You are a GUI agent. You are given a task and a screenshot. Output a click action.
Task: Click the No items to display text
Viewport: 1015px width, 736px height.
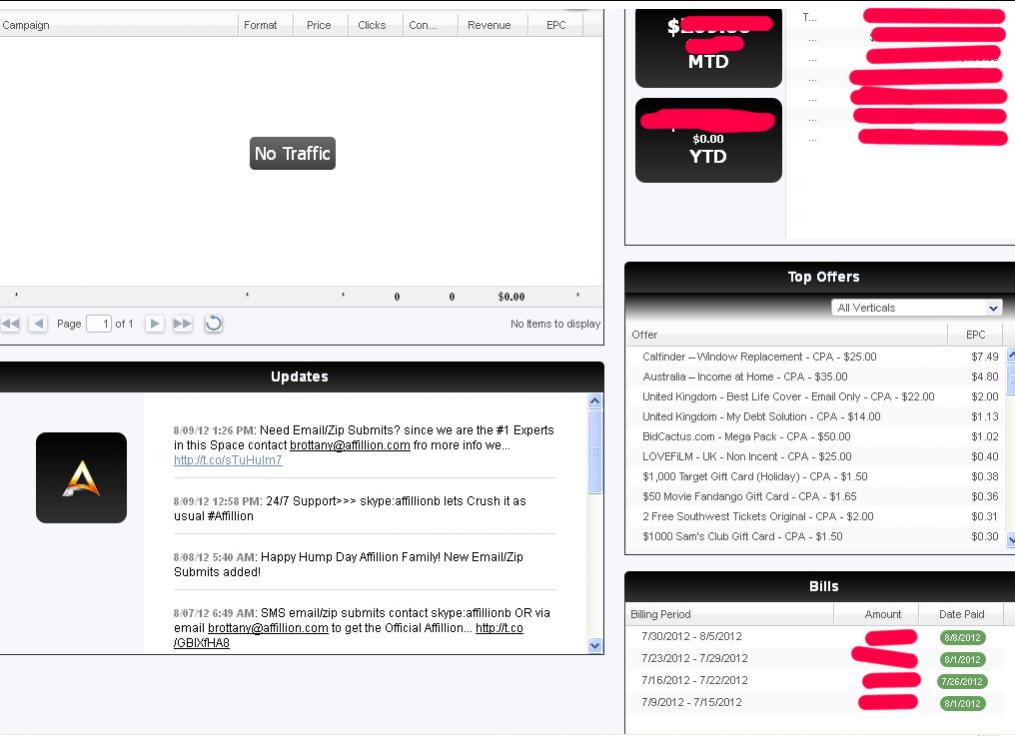[x=555, y=324]
